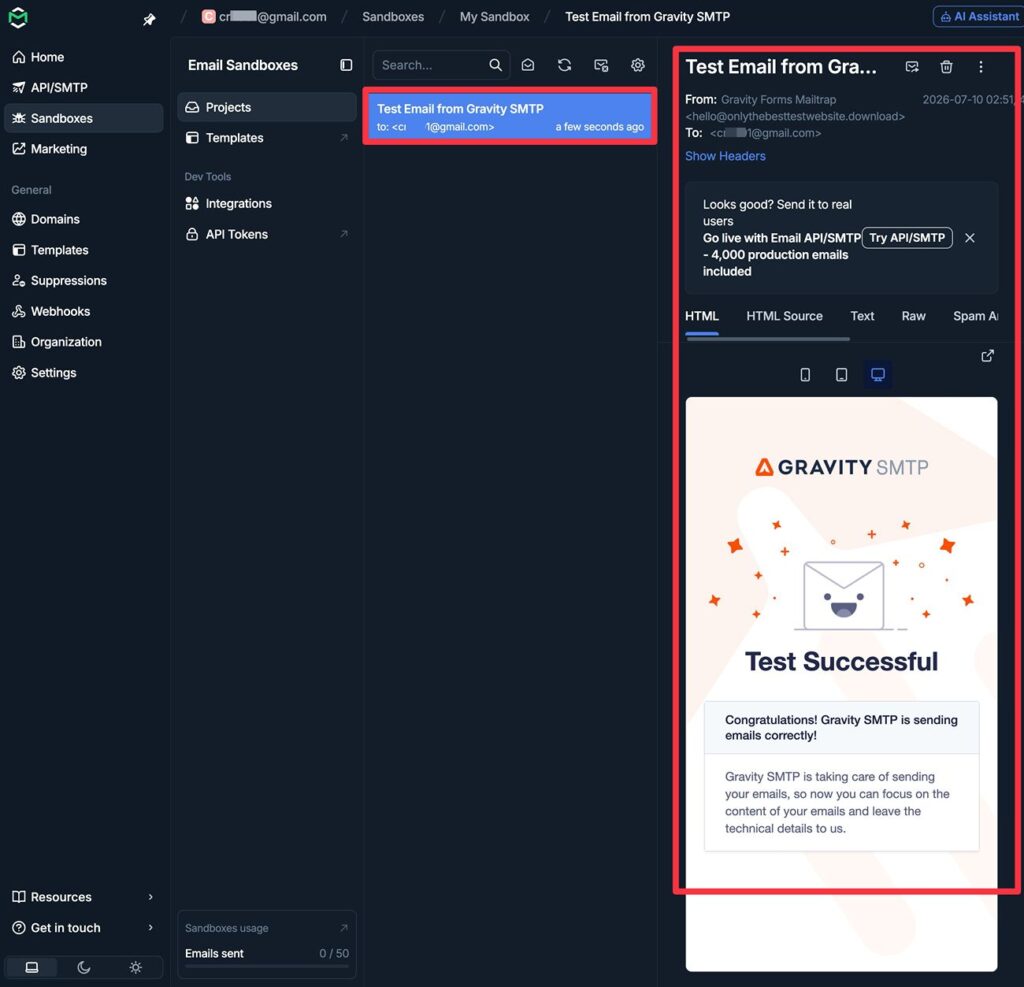Click the Emails sent usage progress bar

[266, 966]
